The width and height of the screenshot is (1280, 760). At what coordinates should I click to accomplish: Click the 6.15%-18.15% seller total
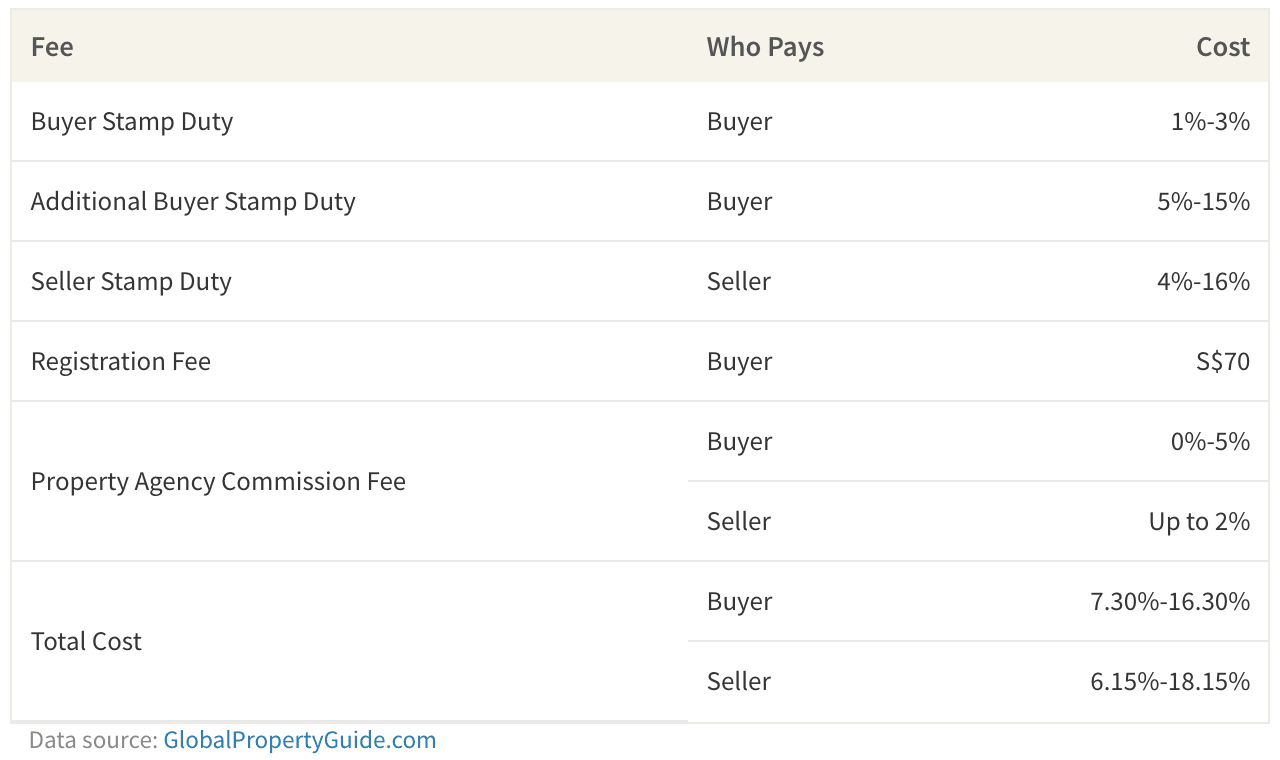tap(1170, 681)
